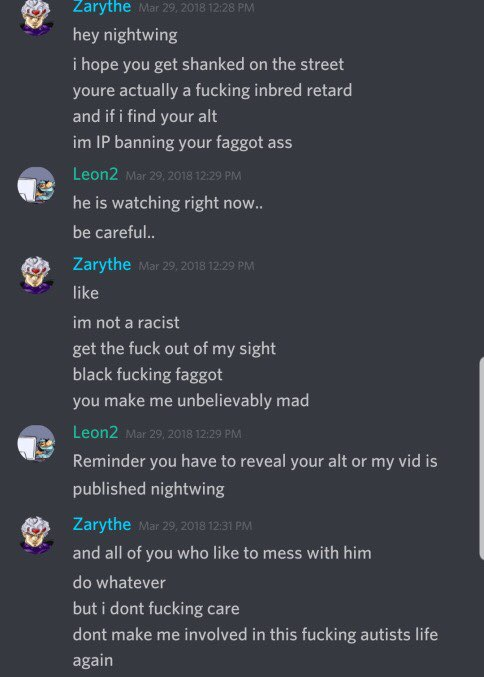
Task: Click the chat scrollbar thumb on the right edge
Action: point(481,458)
